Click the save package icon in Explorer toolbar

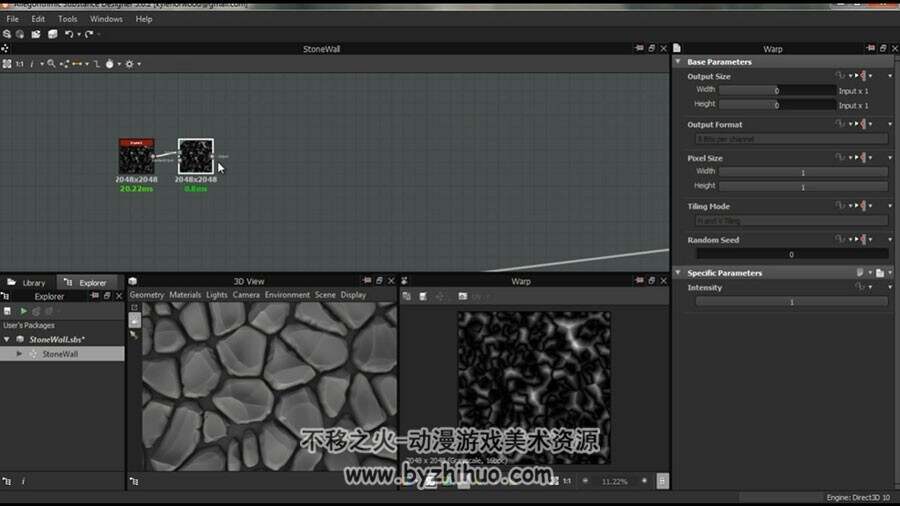pos(7,311)
